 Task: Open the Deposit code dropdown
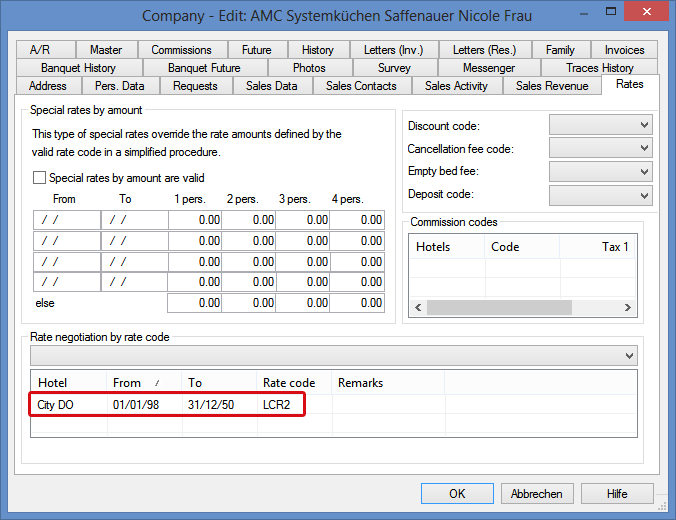[x=600, y=195]
